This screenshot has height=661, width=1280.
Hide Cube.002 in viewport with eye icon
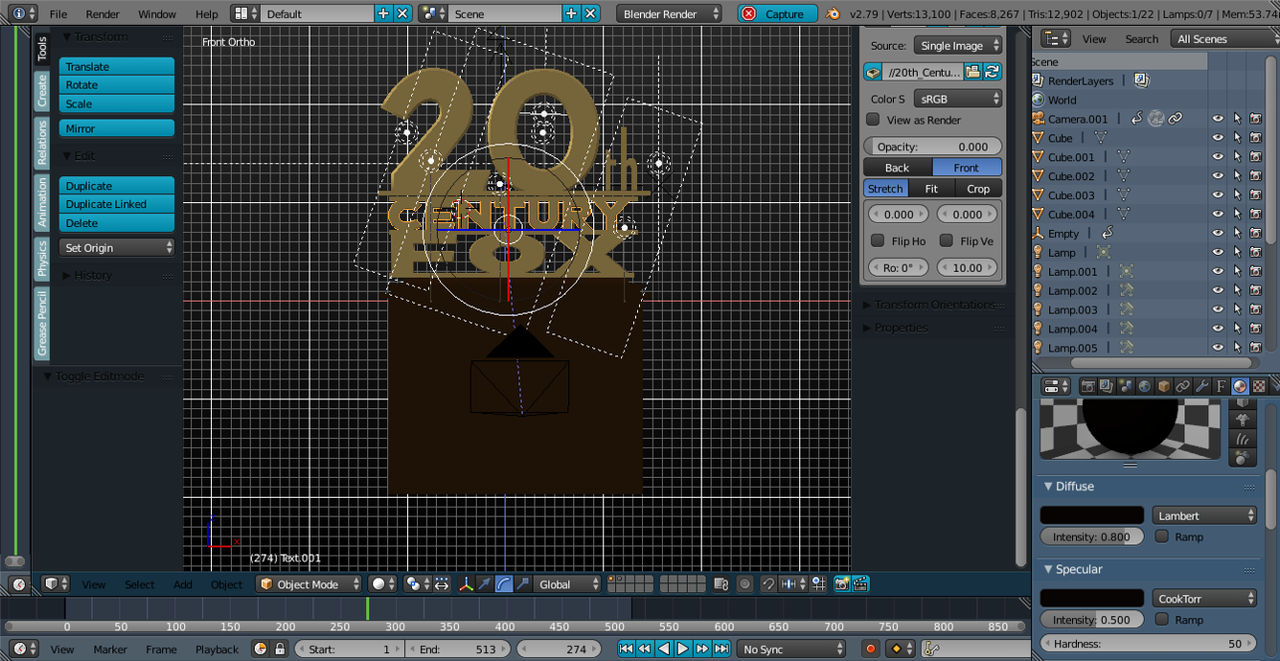click(x=1218, y=176)
